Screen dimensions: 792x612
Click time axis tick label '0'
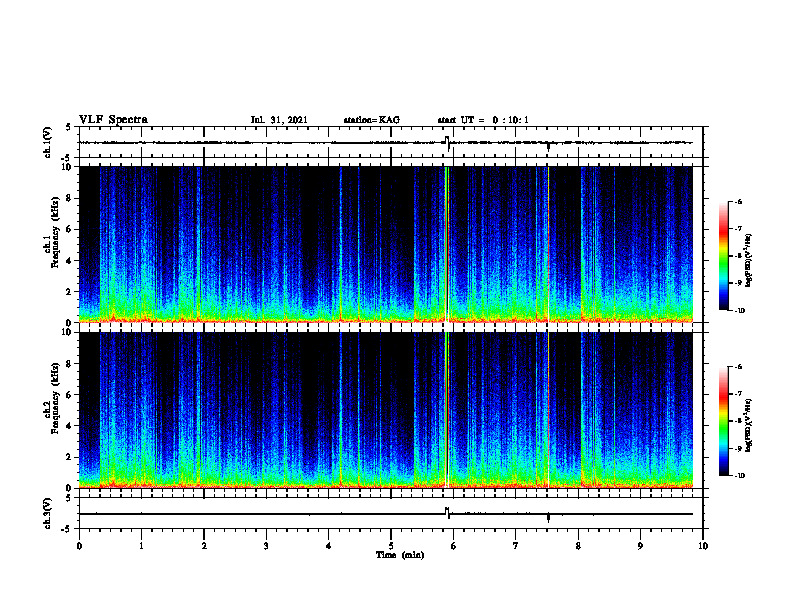click(79, 546)
